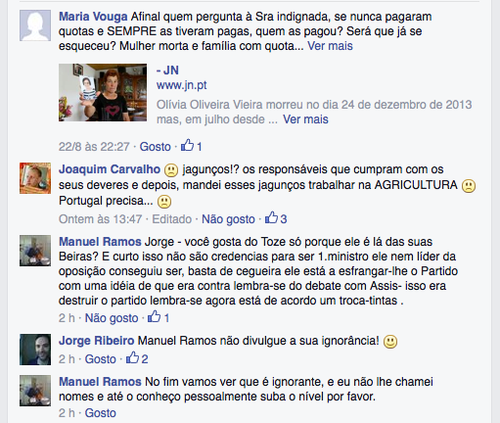
Task: Click thumbs-up icon on Maria Vouga's comment
Action: click(187, 145)
